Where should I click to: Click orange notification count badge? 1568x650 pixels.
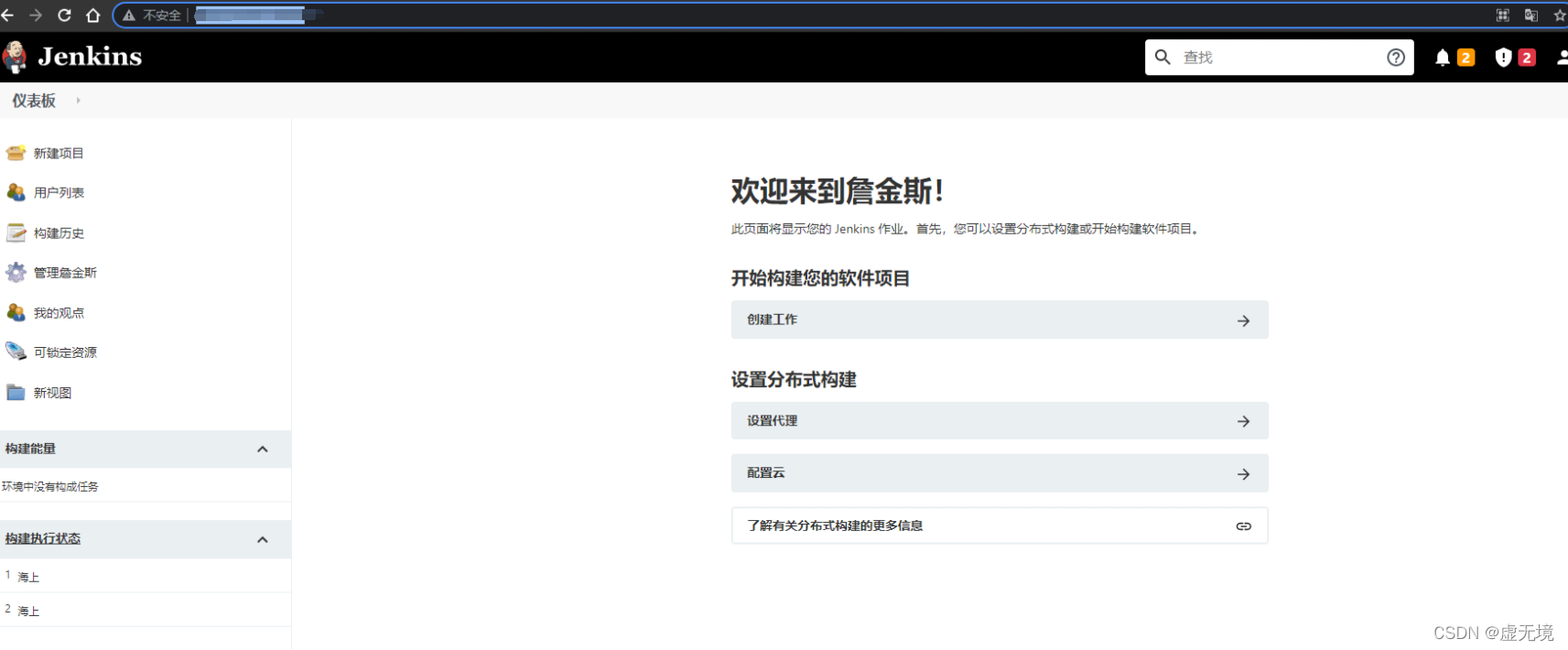tap(1465, 58)
